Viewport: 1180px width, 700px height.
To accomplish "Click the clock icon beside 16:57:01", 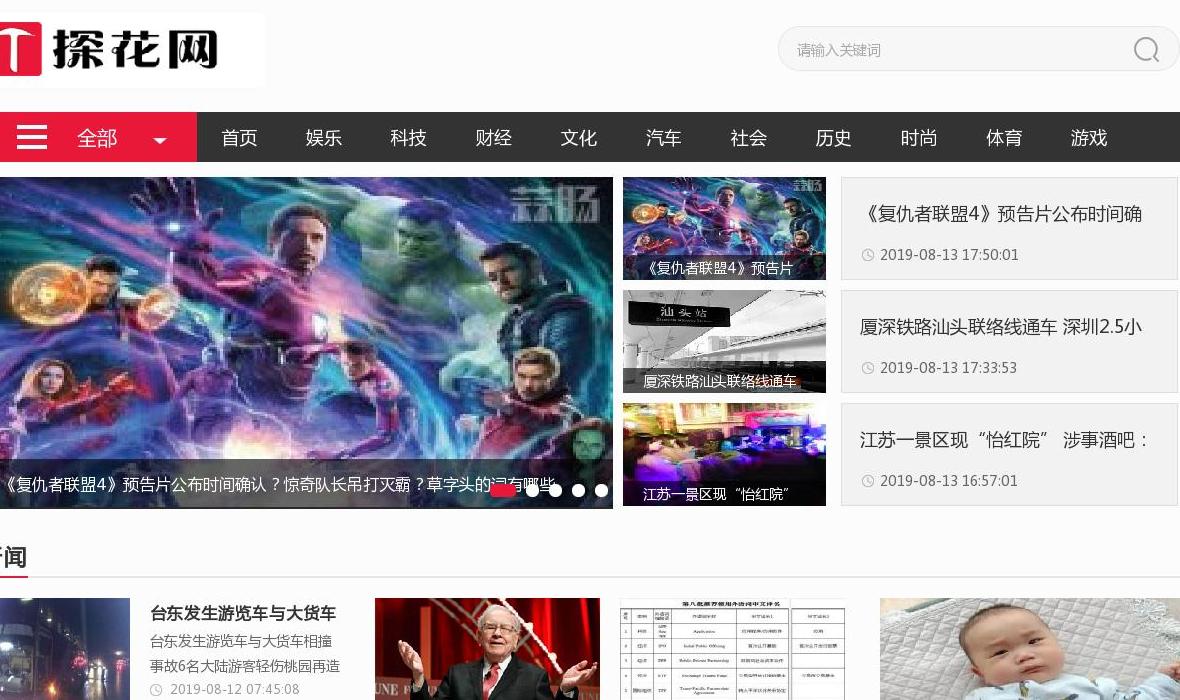I will (868, 481).
